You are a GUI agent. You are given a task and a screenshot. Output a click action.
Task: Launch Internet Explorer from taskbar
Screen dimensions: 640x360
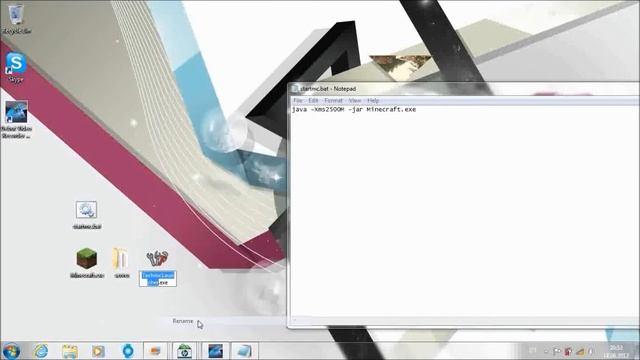click(40, 351)
